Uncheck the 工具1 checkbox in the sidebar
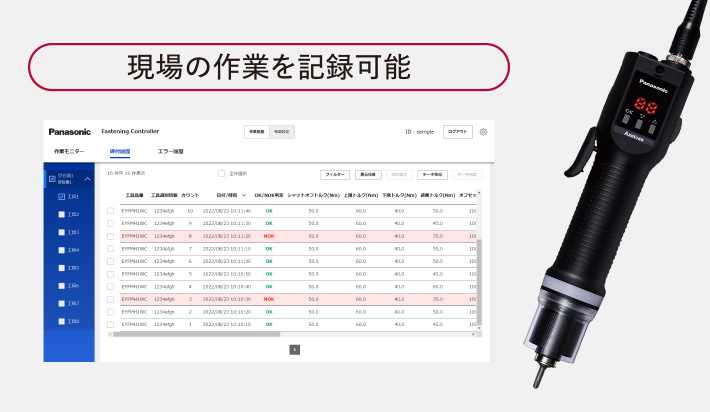 (x=62, y=196)
